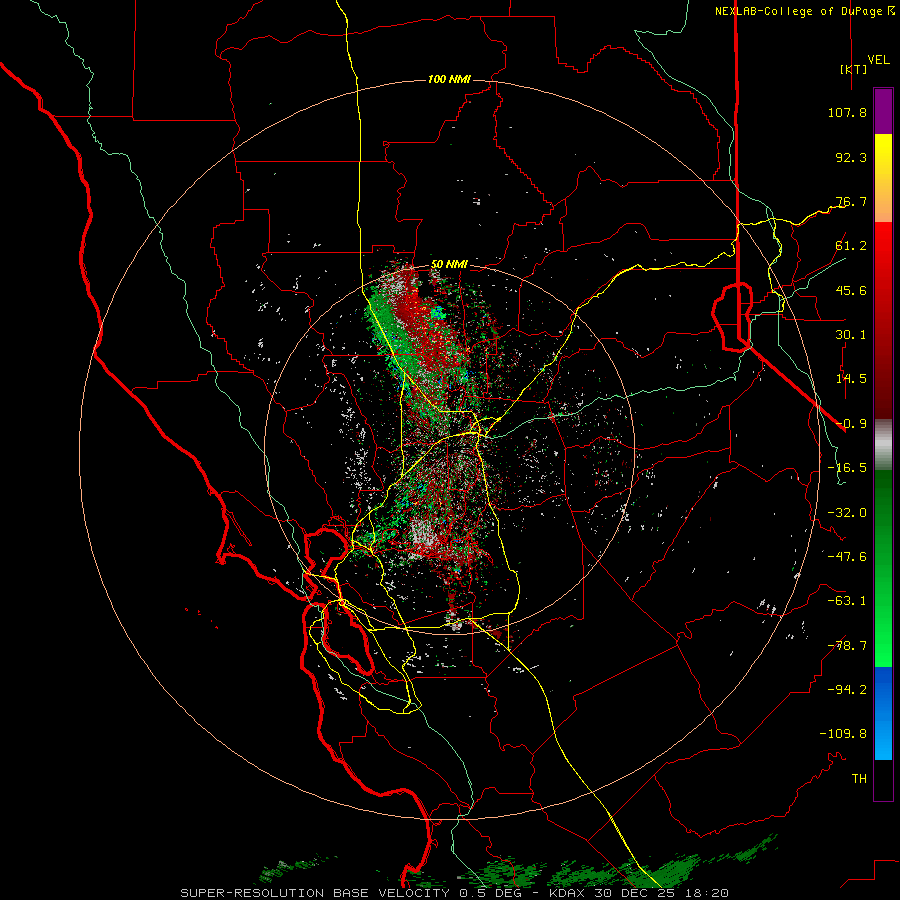Image resolution: width=900 pixels, height=900 pixels.
Task: Pick the gray near-zero segment of velocity scale
Action: tap(883, 445)
